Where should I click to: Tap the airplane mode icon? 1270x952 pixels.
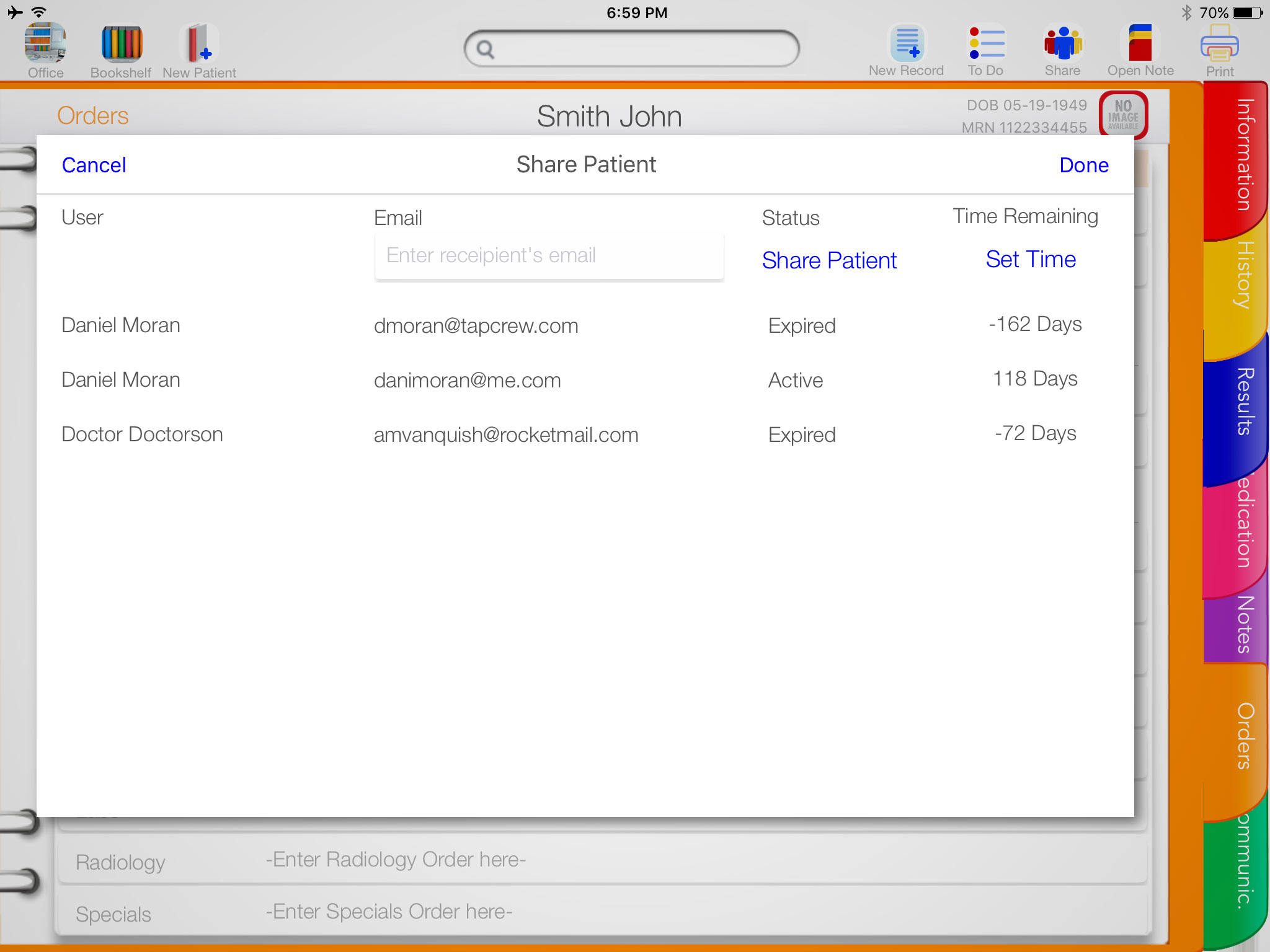point(14,12)
